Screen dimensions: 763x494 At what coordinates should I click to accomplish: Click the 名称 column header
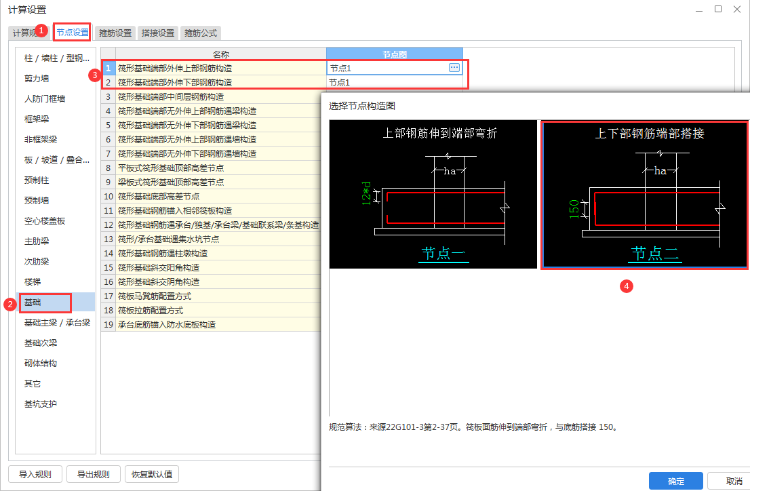coord(220,54)
